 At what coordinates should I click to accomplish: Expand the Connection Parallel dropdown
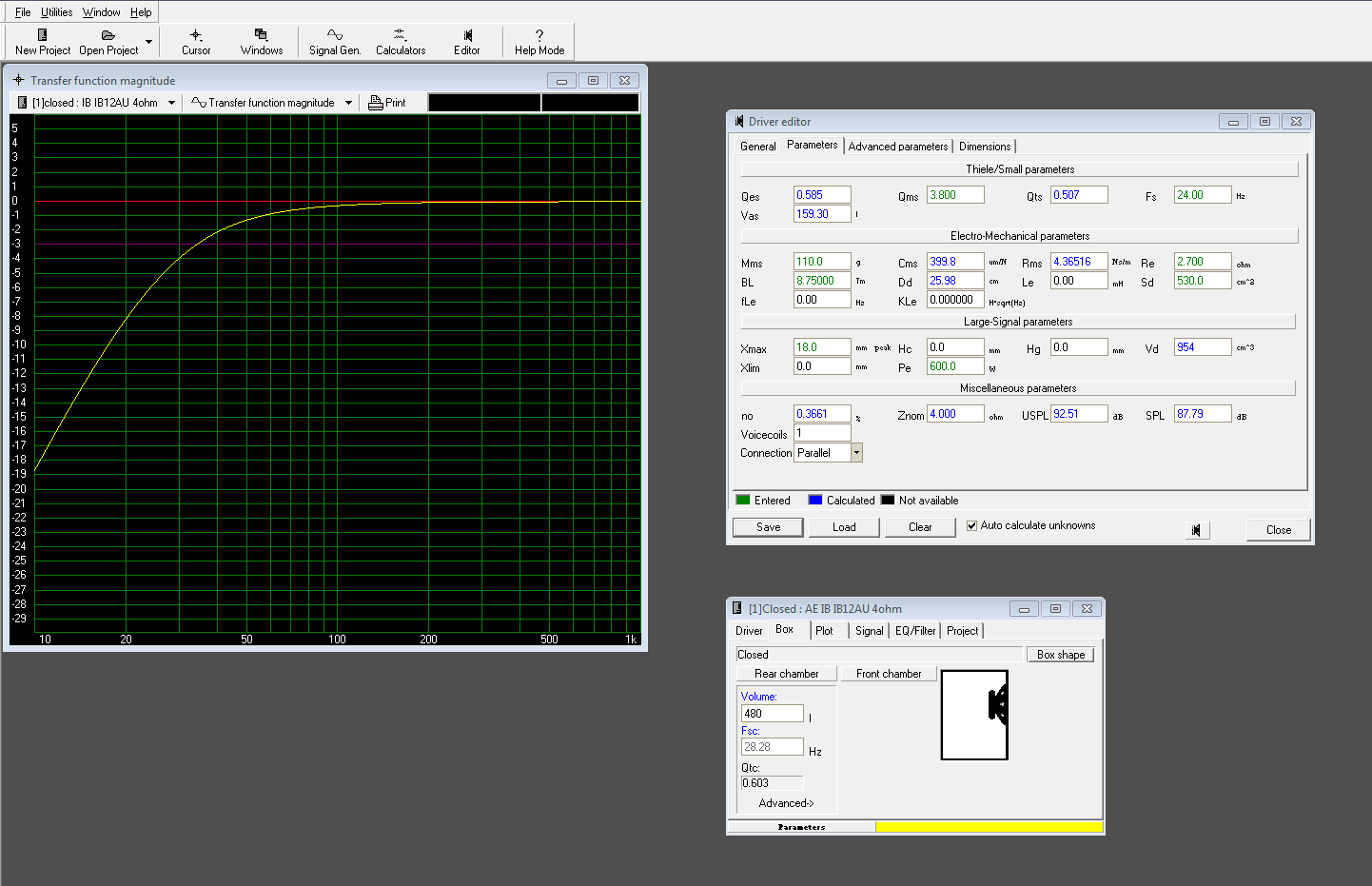(856, 453)
